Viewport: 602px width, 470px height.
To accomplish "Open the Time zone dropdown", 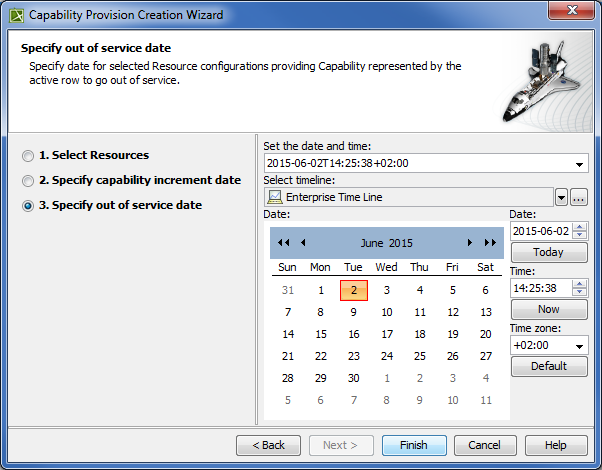I will 579,346.
